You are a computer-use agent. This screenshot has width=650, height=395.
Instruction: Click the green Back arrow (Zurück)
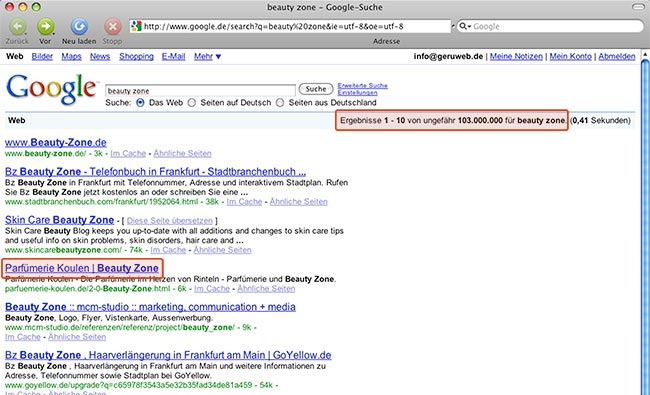[17, 27]
